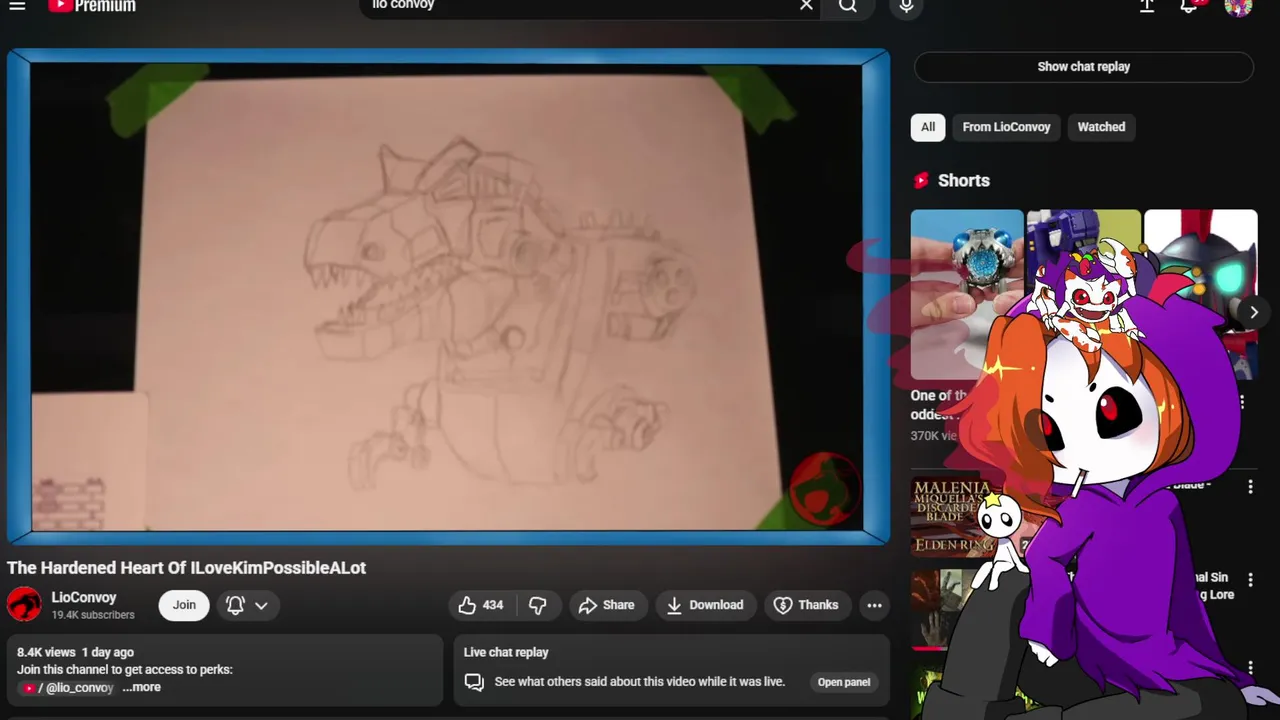Open the live chat replay panel
The height and width of the screenshot is (720, 1280).
click(844, 682)
